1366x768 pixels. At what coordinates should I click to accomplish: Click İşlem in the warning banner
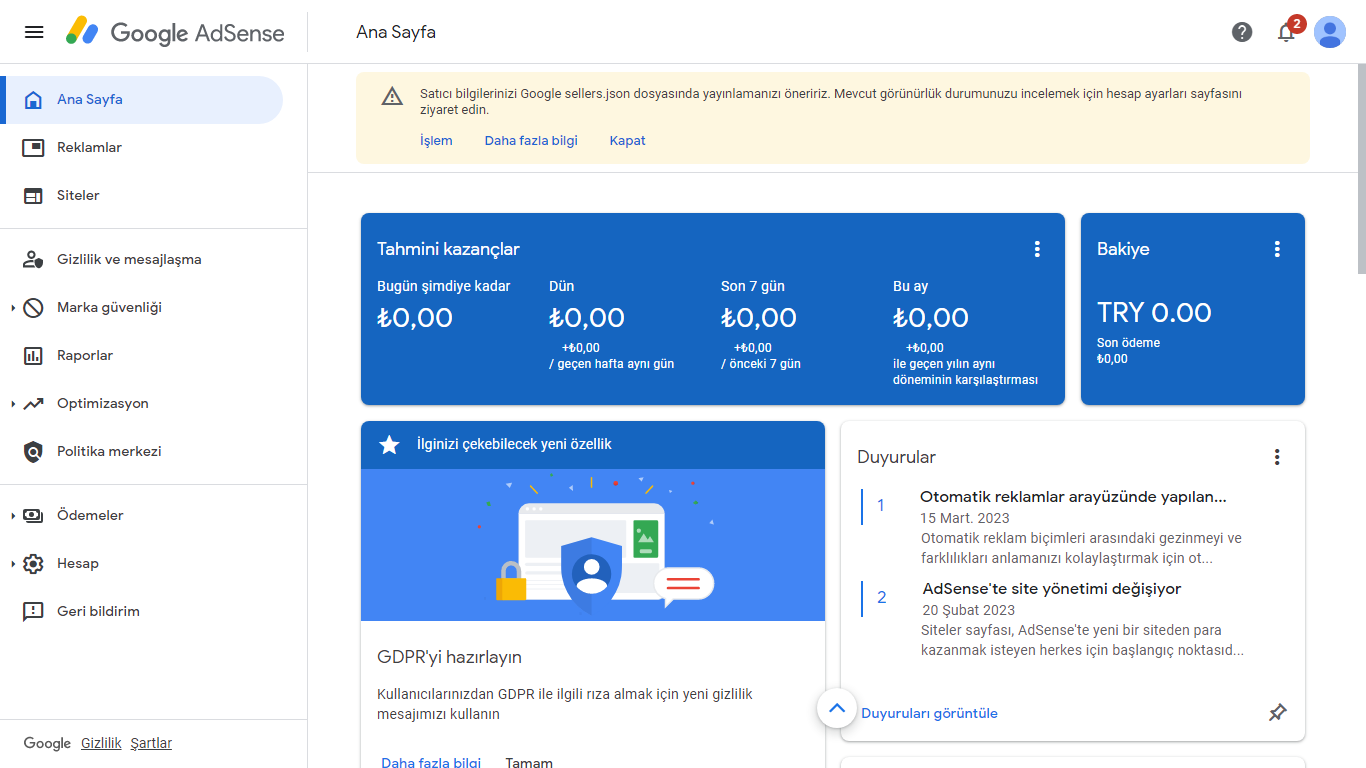436,141
